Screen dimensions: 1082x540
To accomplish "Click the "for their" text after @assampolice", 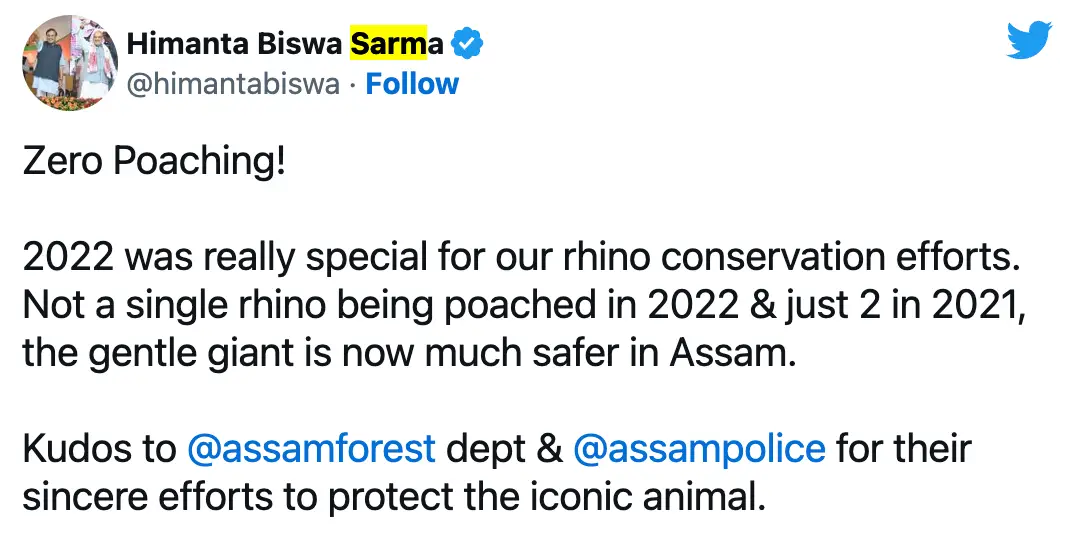I will 903,449.
